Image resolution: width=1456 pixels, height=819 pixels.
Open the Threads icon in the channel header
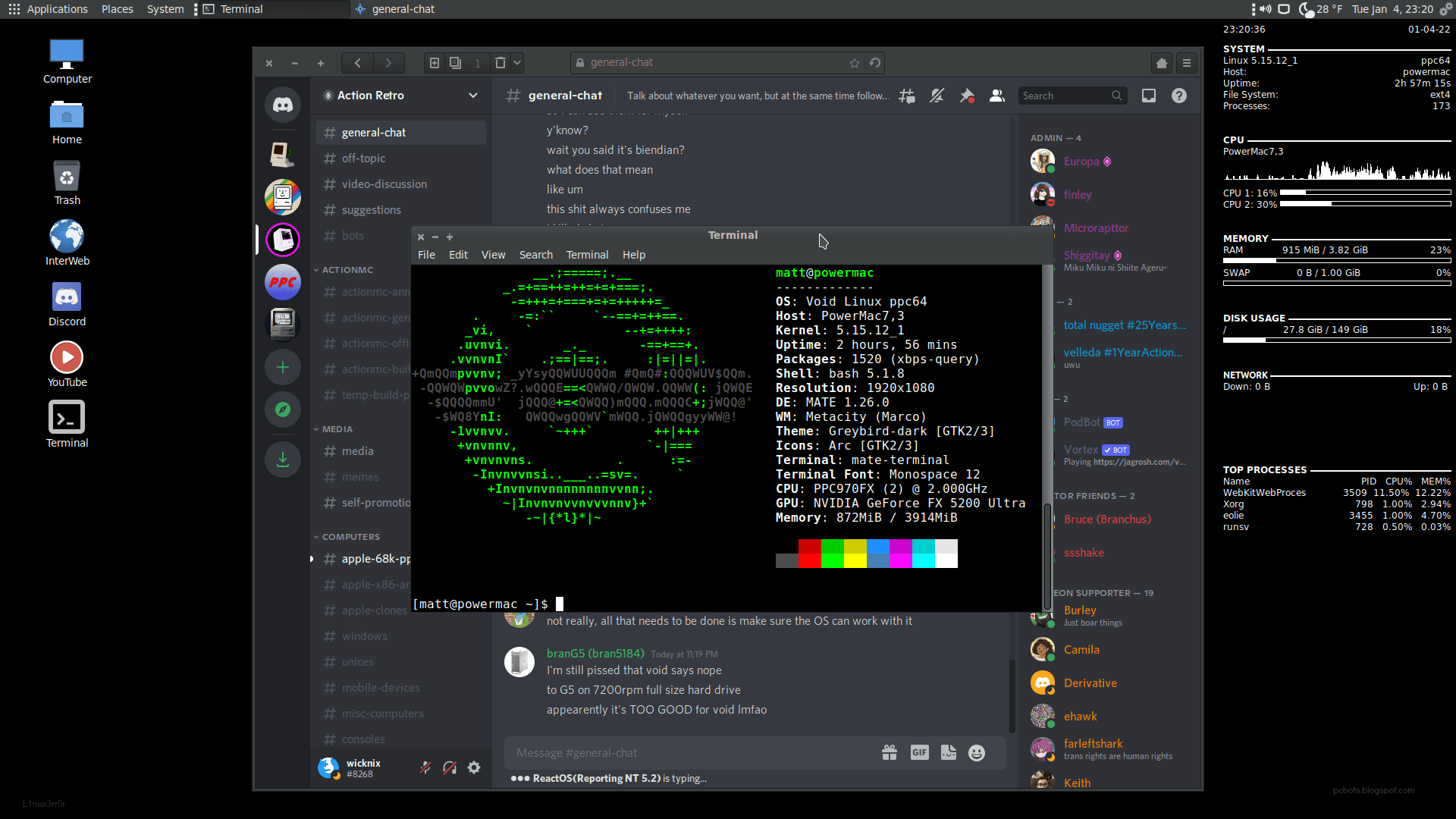coord(907,96)
